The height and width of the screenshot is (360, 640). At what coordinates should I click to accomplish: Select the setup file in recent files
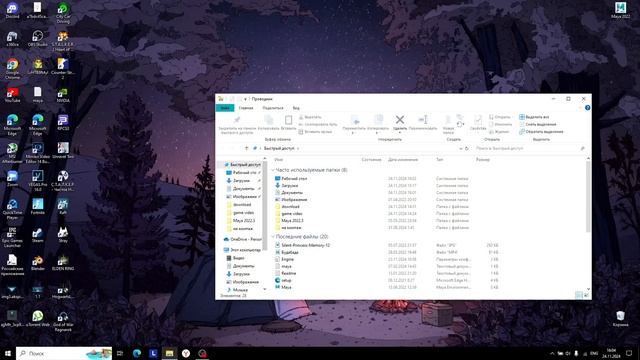(x=283, y=280)
